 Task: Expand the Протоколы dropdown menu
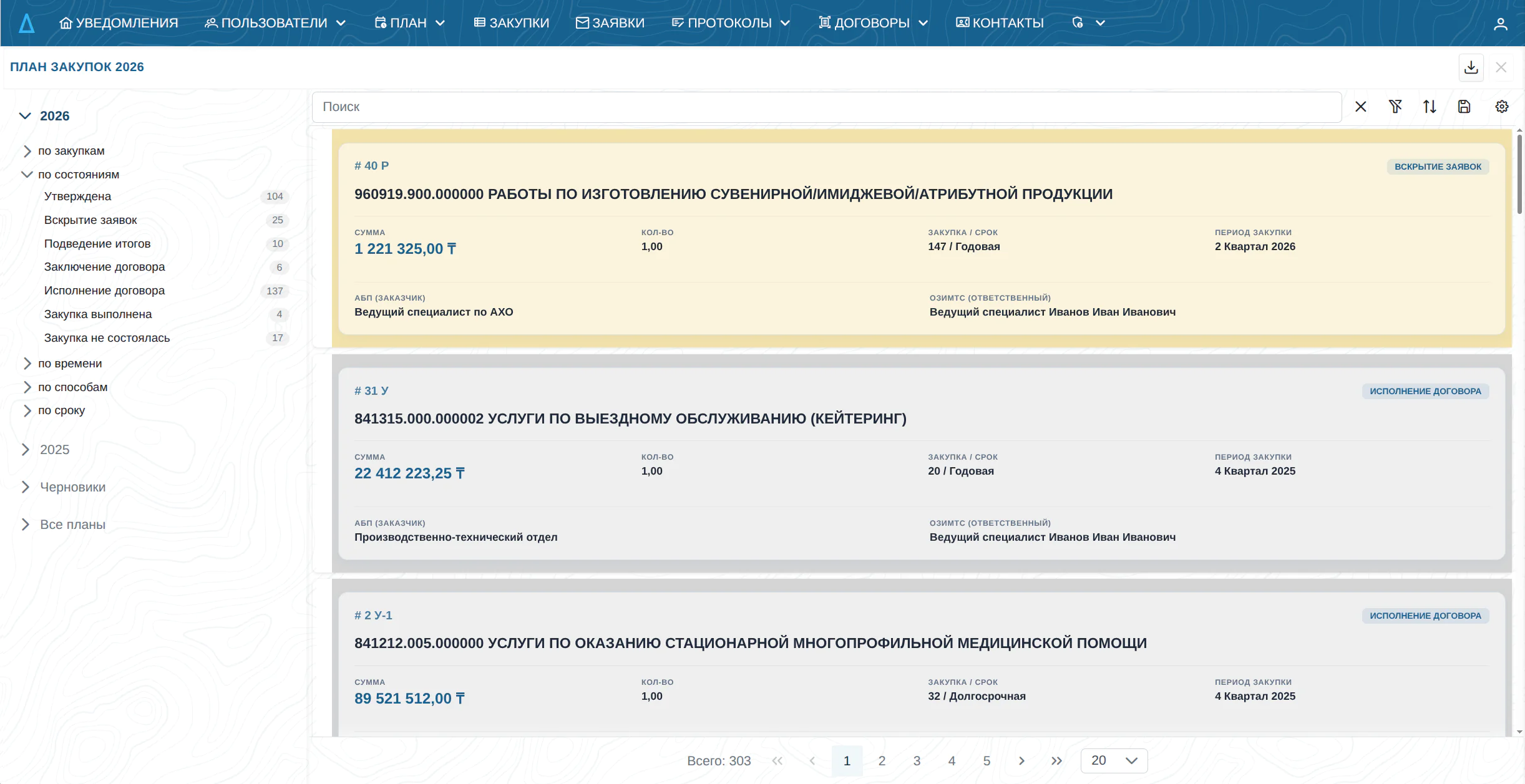[731, 23]
